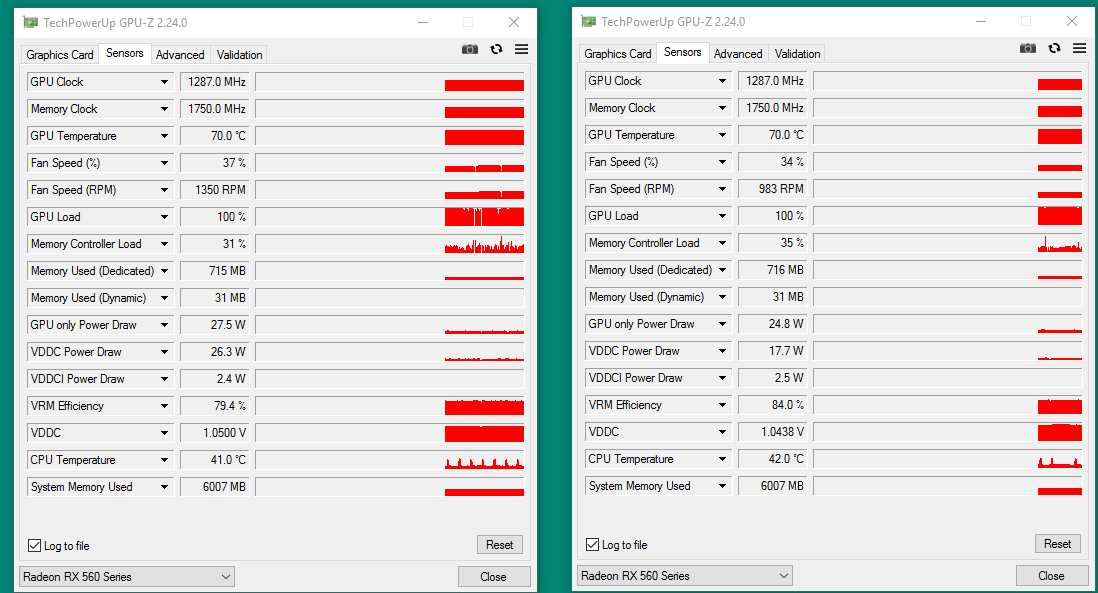Open the hamburger menu in left GPU-Z window

pos(521,50)
